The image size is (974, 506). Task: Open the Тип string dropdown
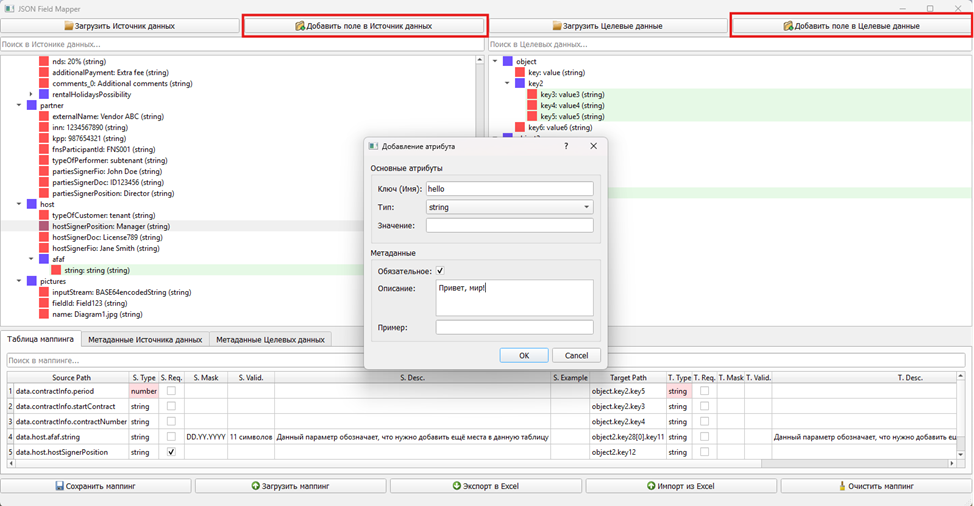coord(509,207)
